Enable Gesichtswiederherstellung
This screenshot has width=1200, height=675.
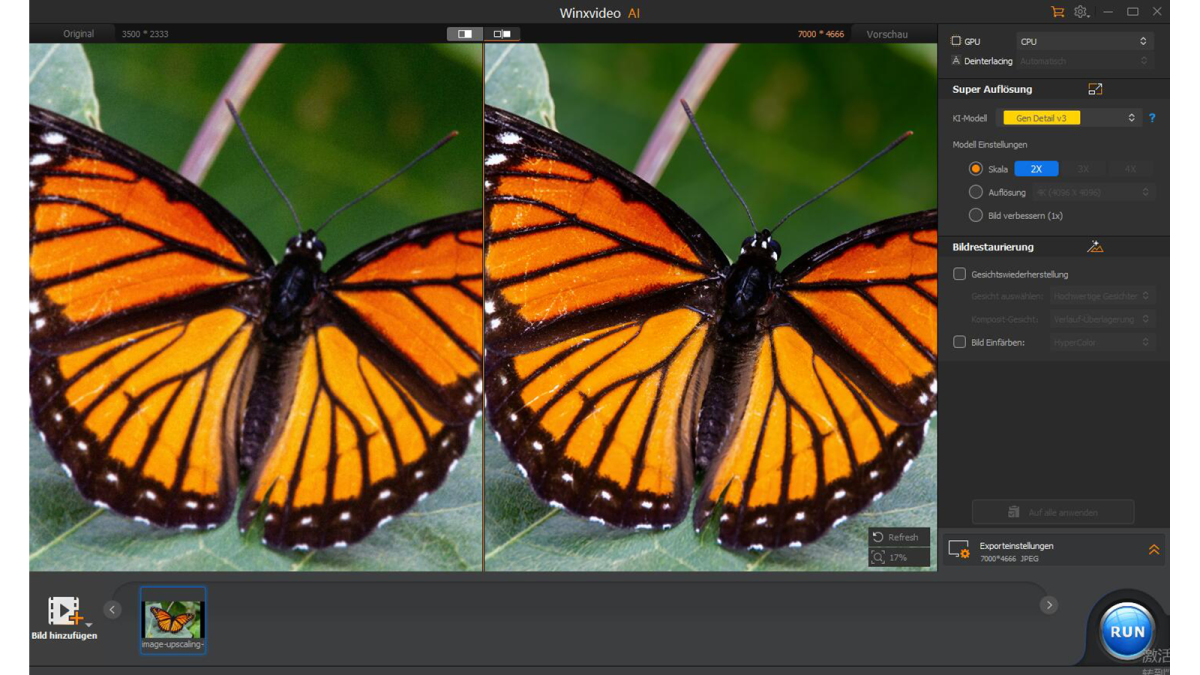[959, 273]
